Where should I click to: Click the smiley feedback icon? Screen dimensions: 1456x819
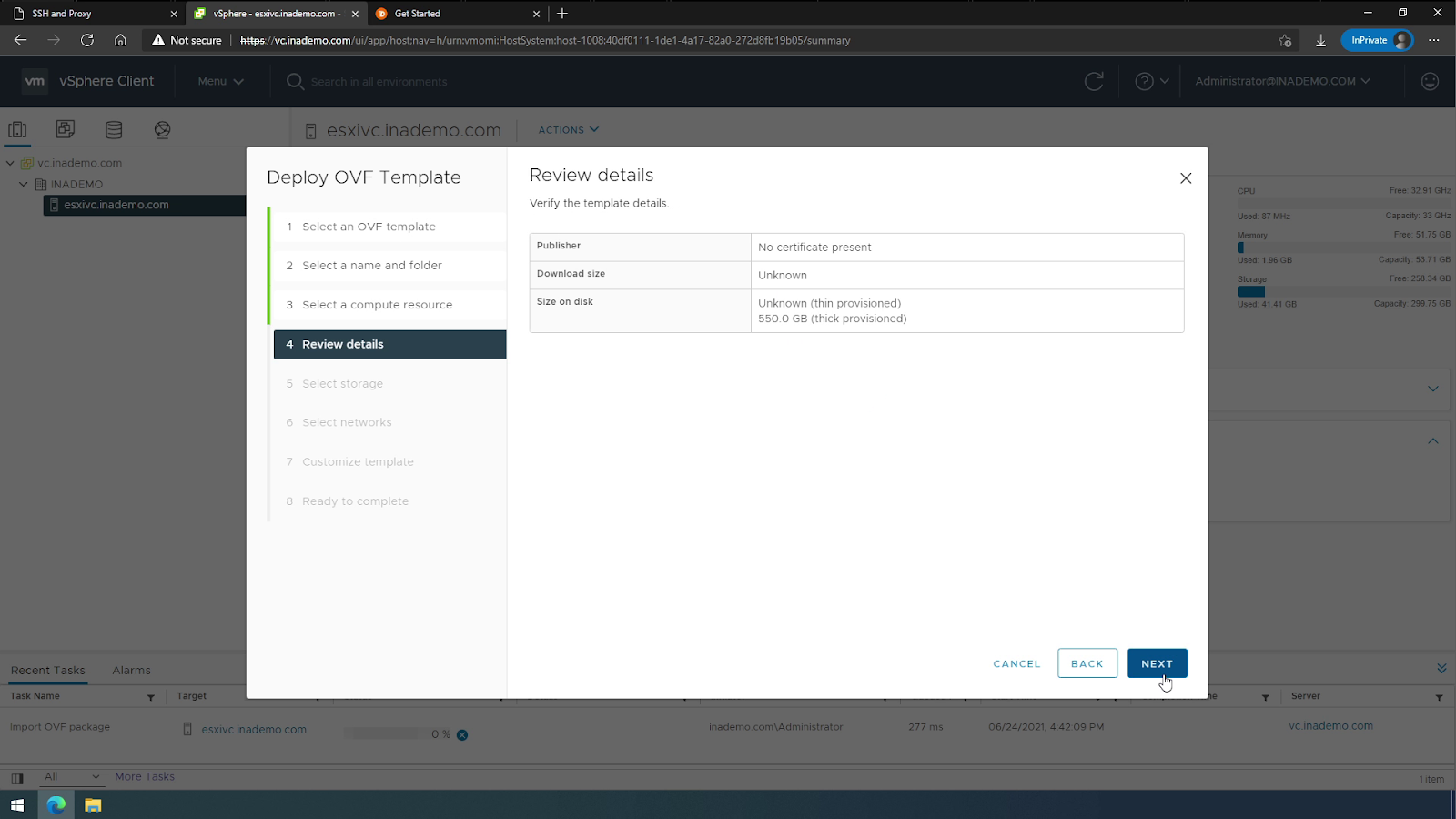pos(1430,81)
